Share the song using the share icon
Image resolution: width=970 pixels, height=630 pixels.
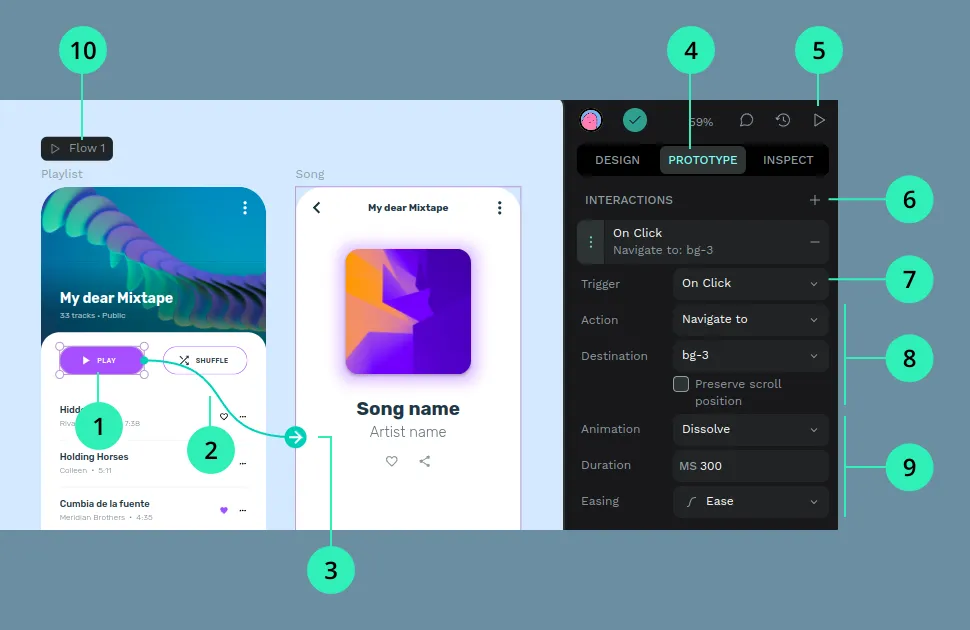(424, 461)
